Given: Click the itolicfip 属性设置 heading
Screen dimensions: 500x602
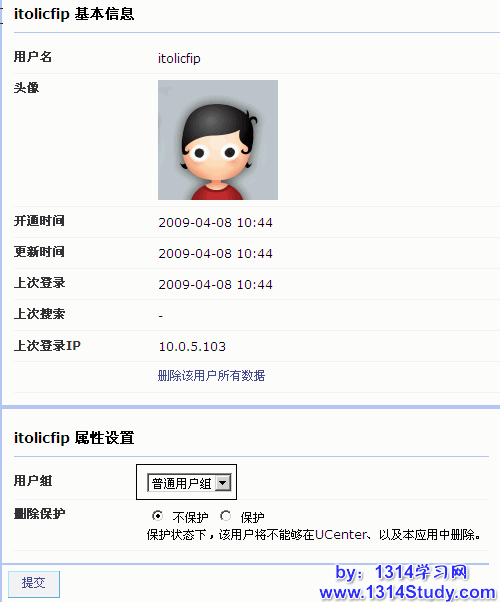Looking at the screenshot, I should [74, 438].
